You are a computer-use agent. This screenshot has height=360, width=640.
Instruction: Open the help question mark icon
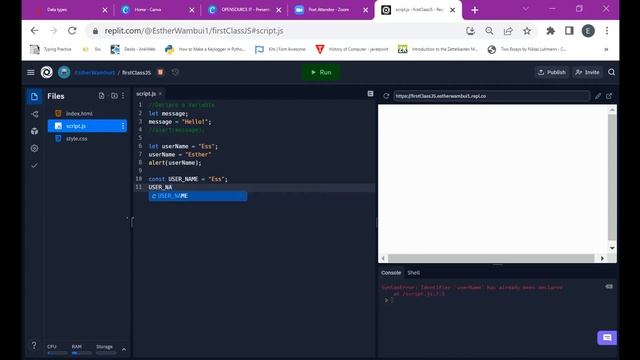pos(34,345)
